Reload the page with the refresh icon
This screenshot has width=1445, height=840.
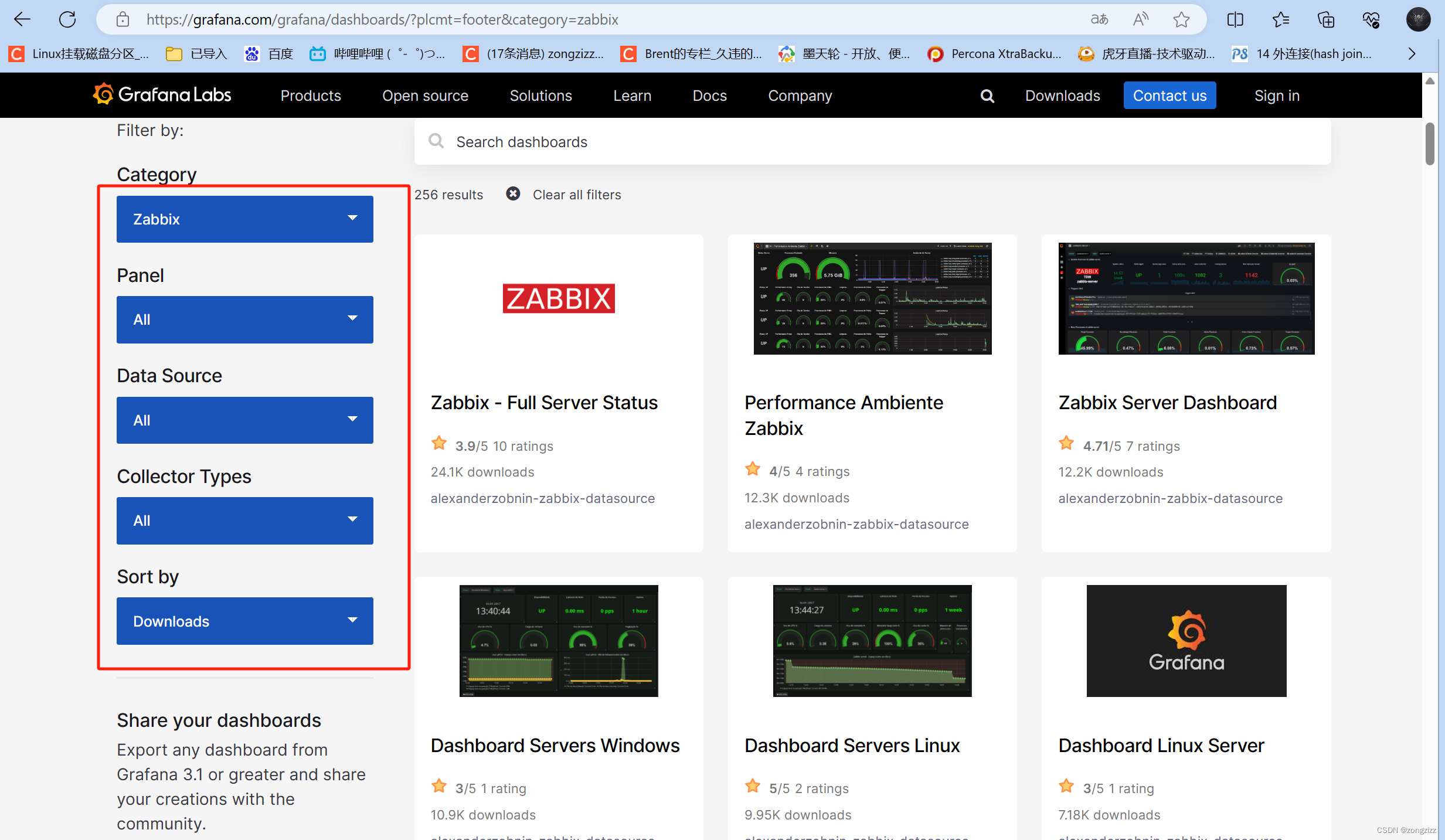[67, 19]
